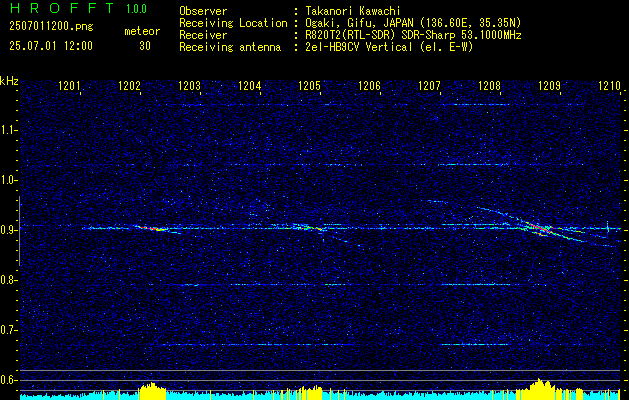This screenshot has width=629, height=400.
Task: Click the meteor count value 30
Action: (145, 46)
